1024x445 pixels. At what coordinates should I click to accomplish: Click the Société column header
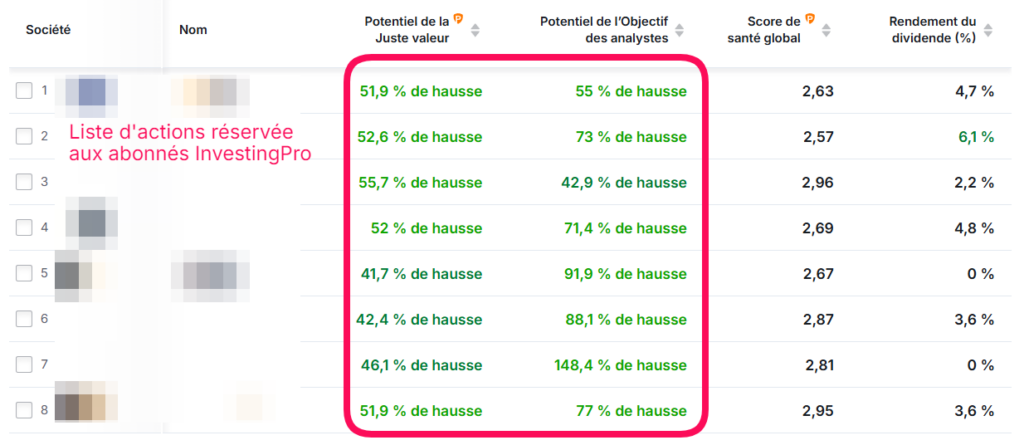(x=48, y=30)
